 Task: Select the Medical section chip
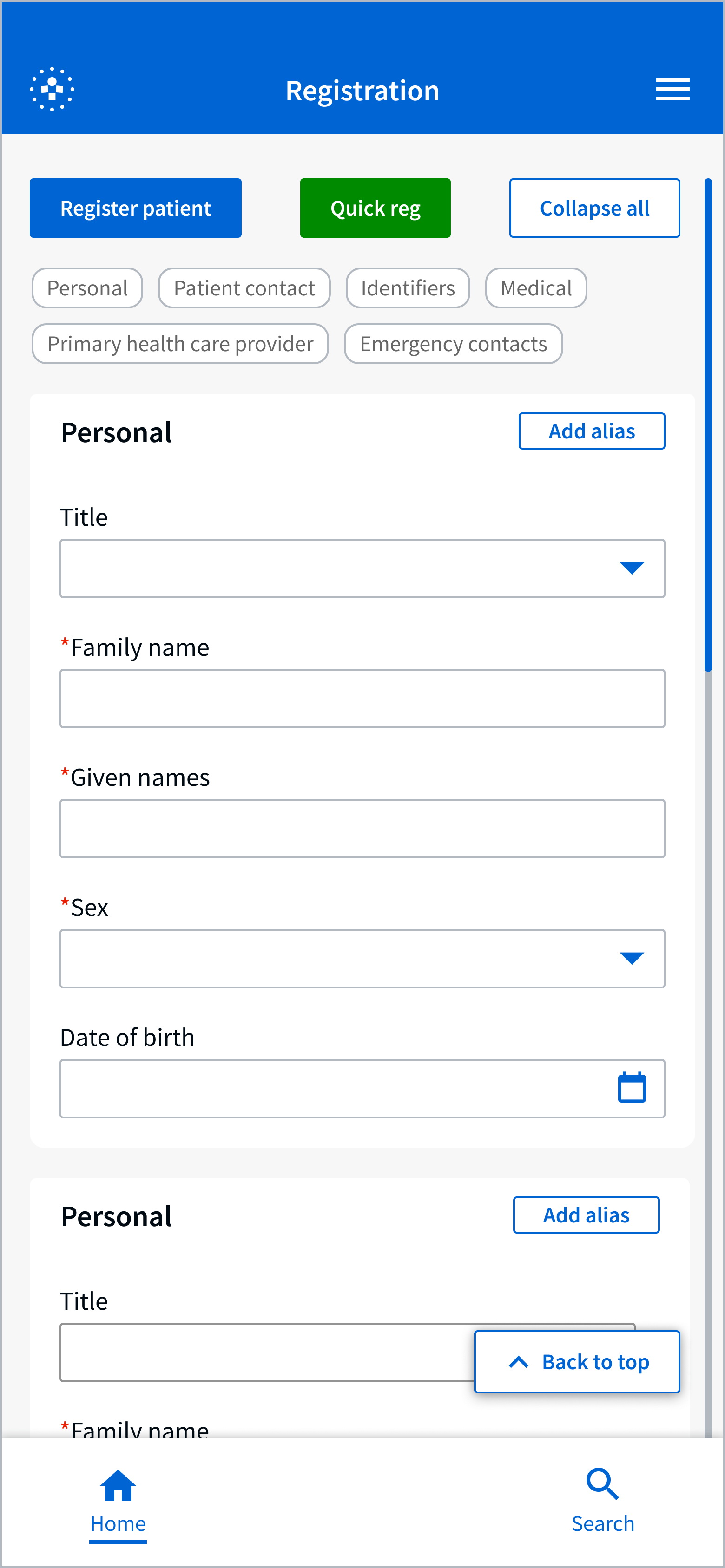535,288
